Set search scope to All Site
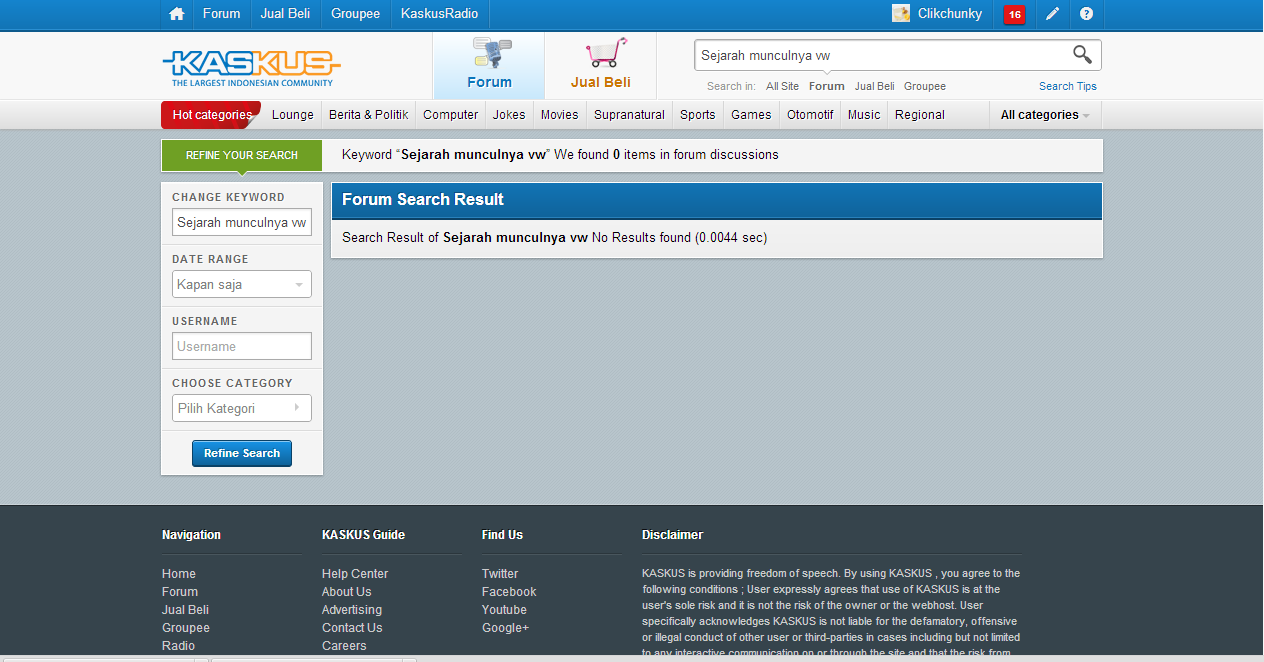This screenshot has height=662, width=1264. (783, 86)
